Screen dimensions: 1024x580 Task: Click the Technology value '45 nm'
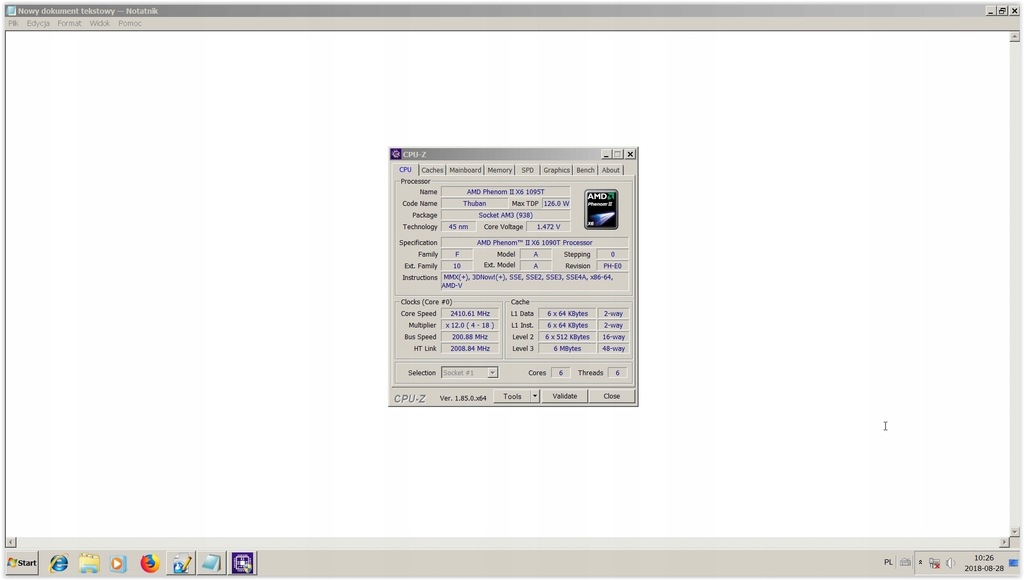(458, 227)
